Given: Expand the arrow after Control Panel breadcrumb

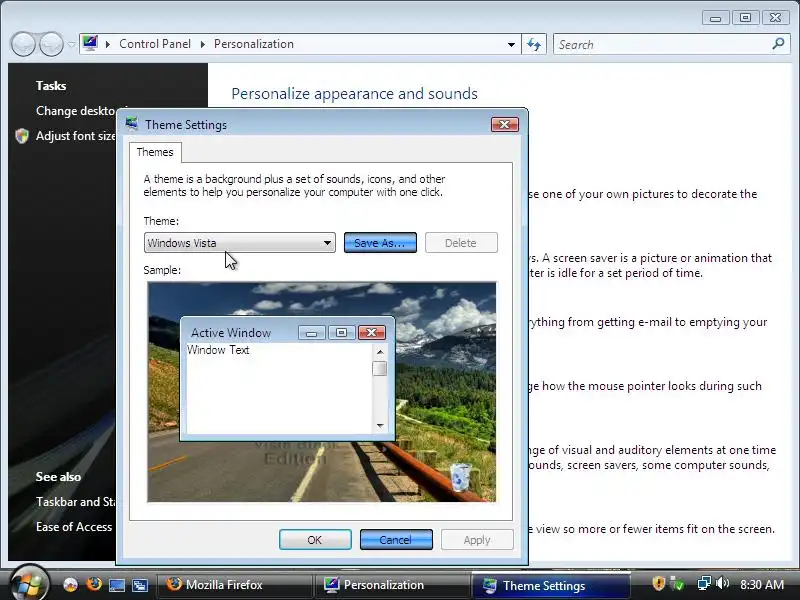Looking at the screenshot, I should tap(203, 44).
